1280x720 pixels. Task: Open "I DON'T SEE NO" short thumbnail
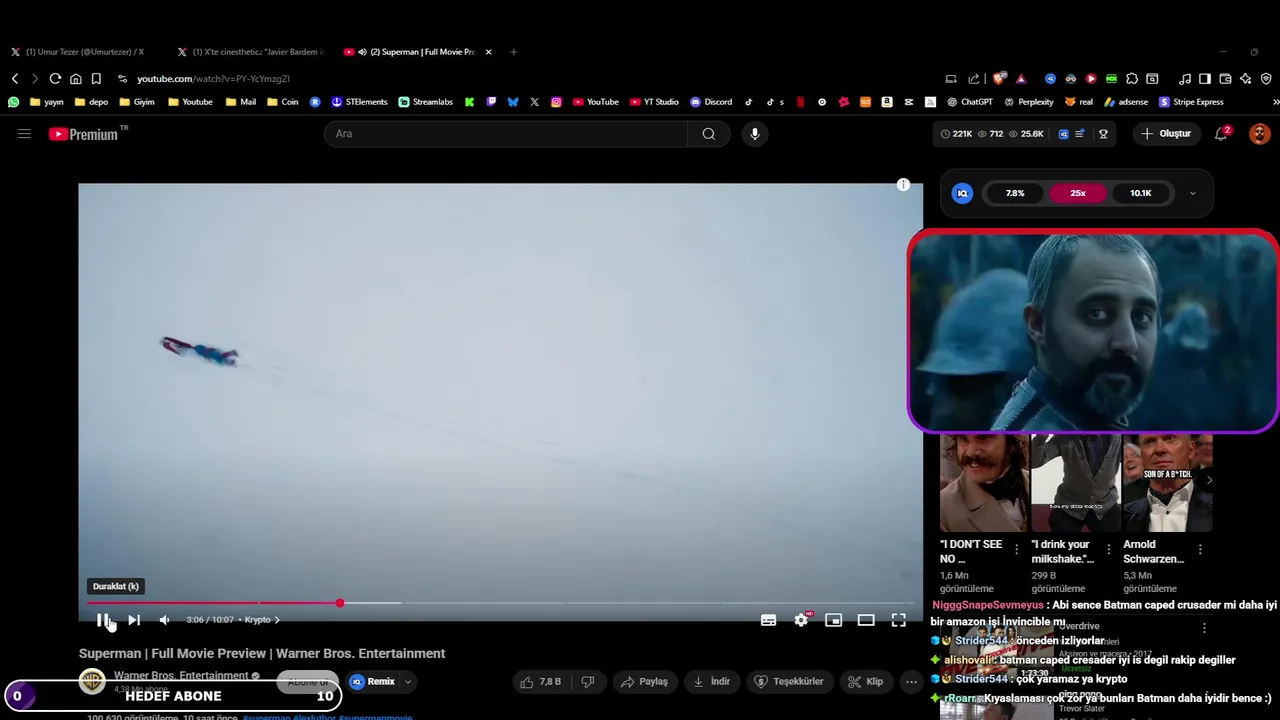pos(984,483)
